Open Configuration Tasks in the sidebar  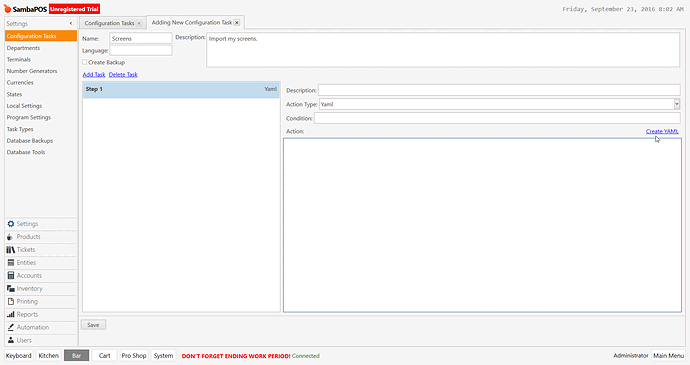tap(41, 36)
